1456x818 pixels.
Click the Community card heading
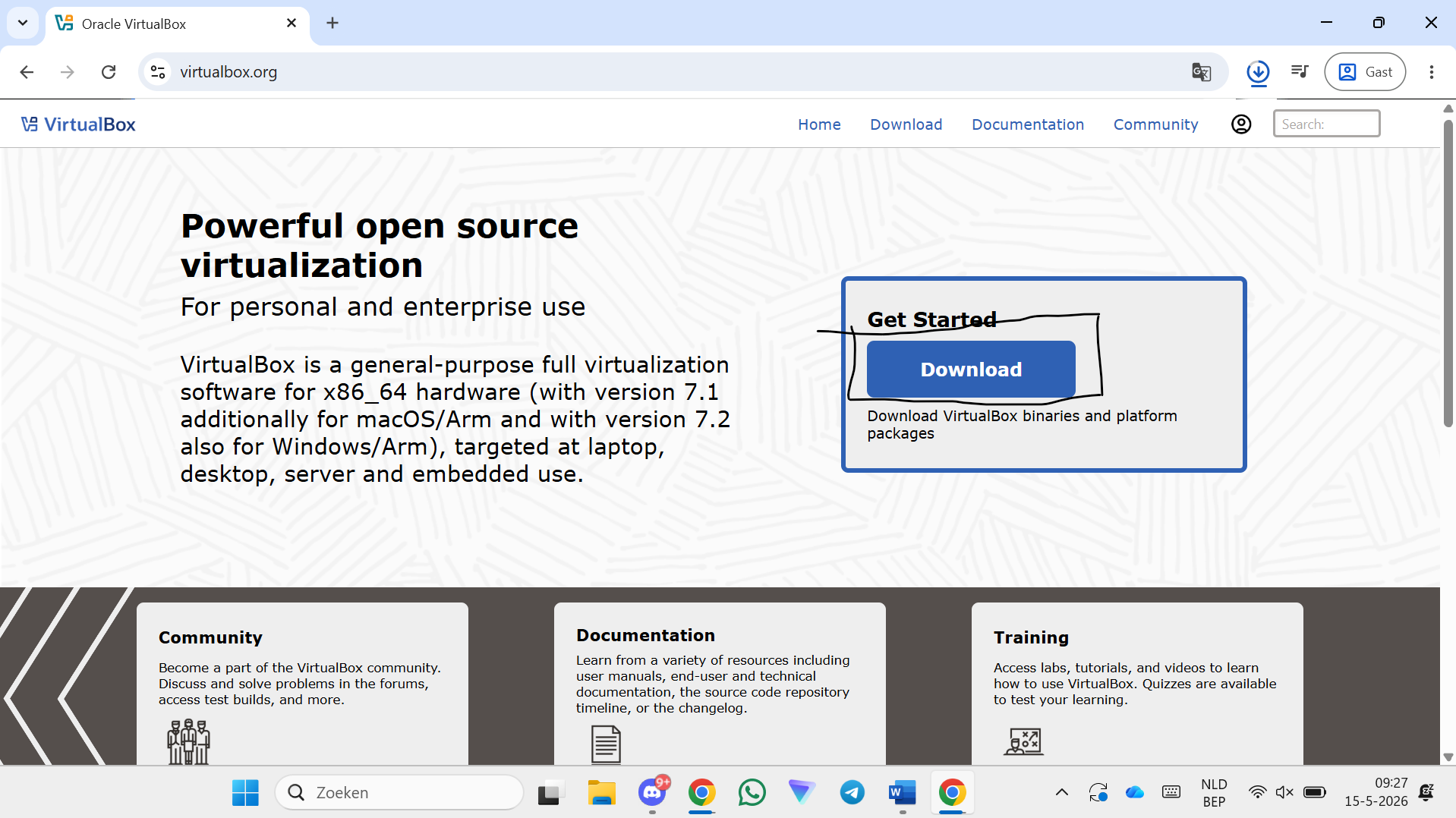210,638
